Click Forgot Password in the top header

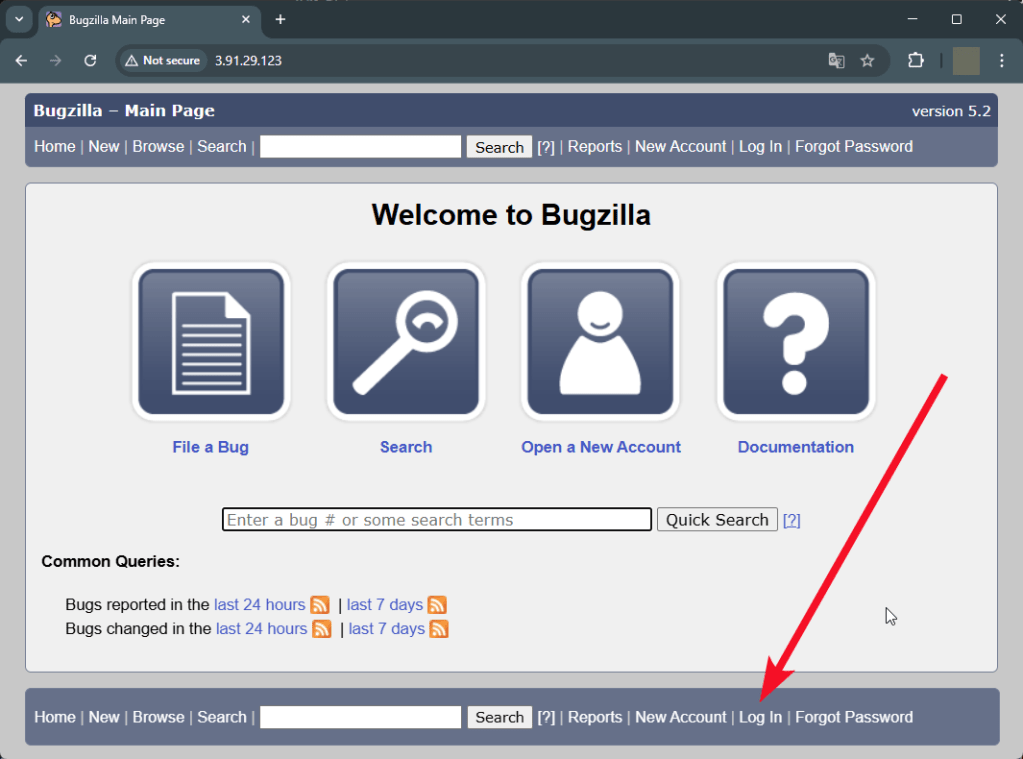point(853,147)
